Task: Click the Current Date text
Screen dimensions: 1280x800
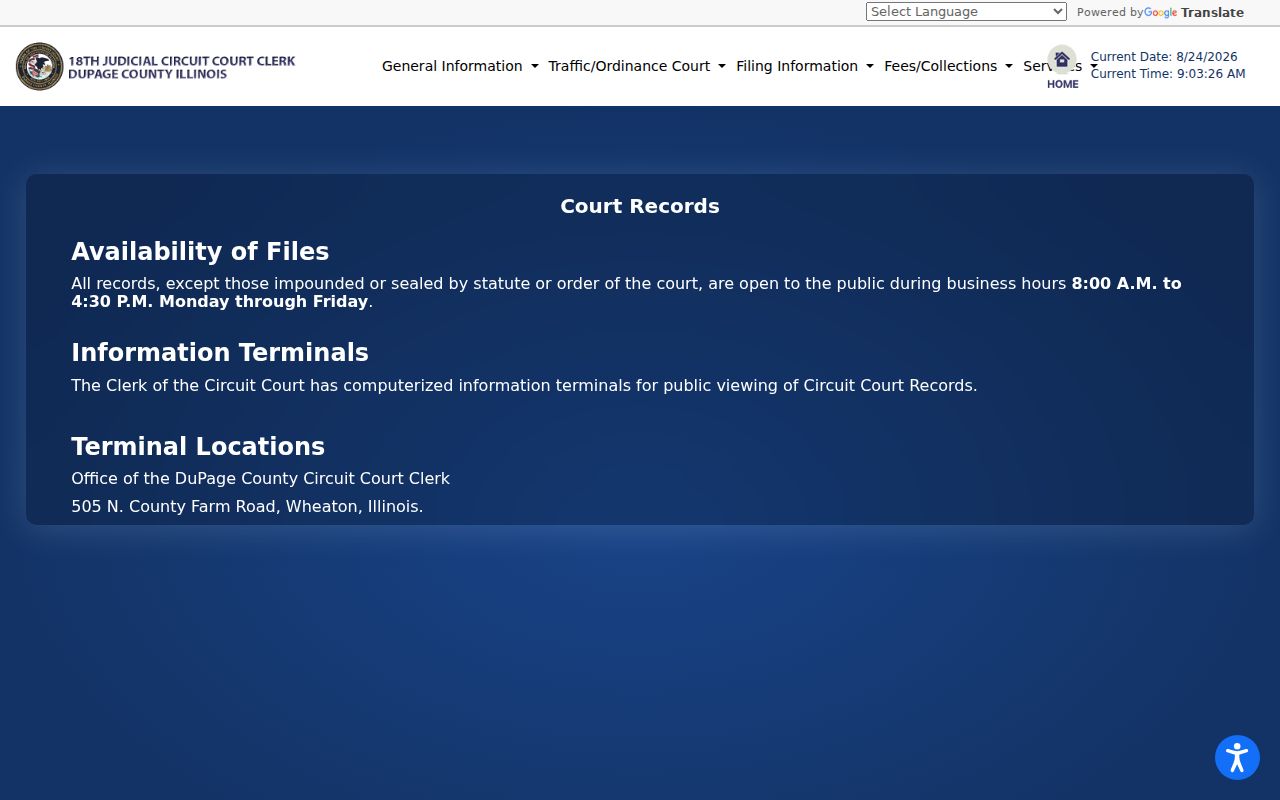Action: pyautogui.click(x=1164, y=57)
